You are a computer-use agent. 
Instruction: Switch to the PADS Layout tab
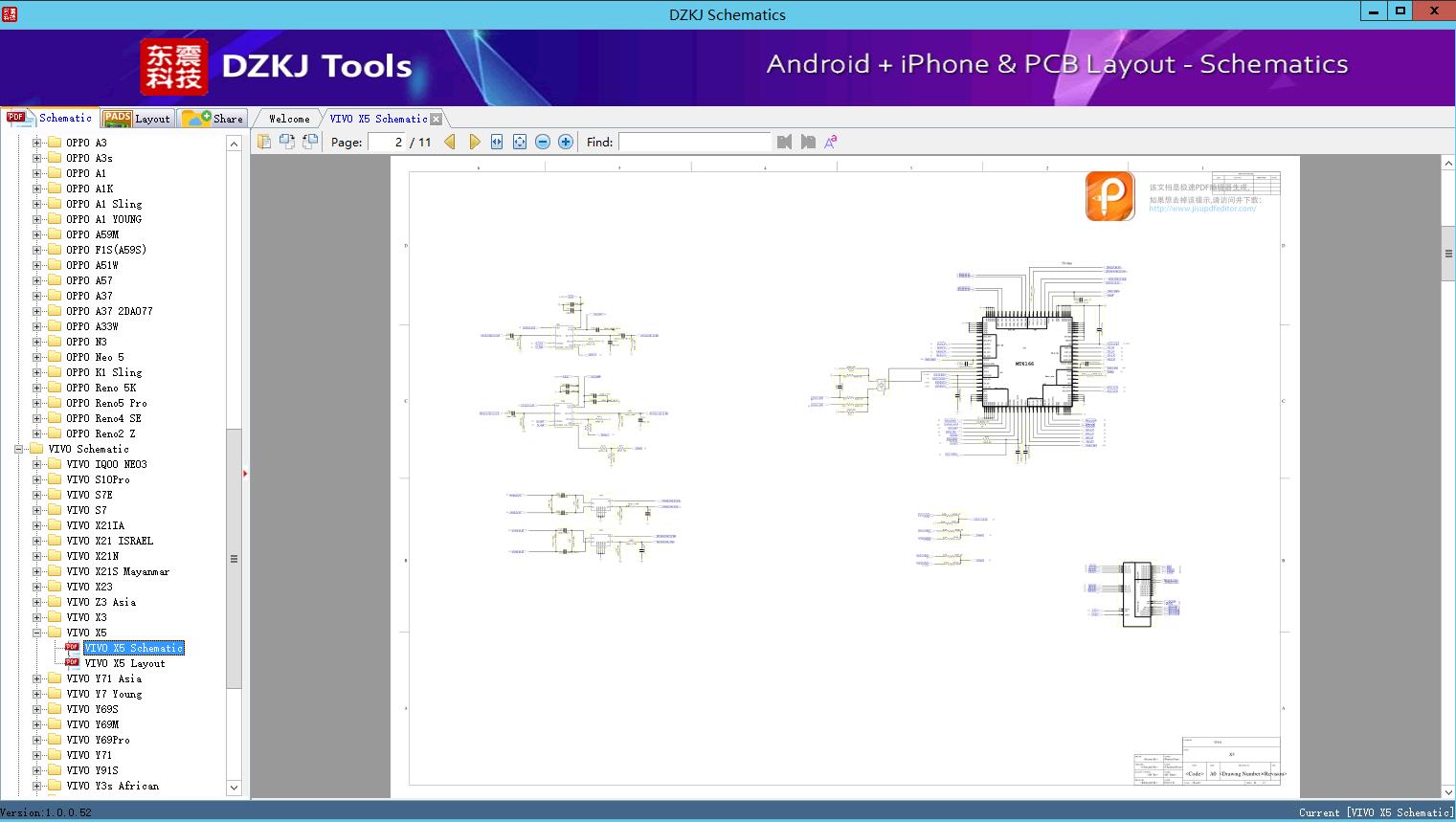click(x=137, y=119)
